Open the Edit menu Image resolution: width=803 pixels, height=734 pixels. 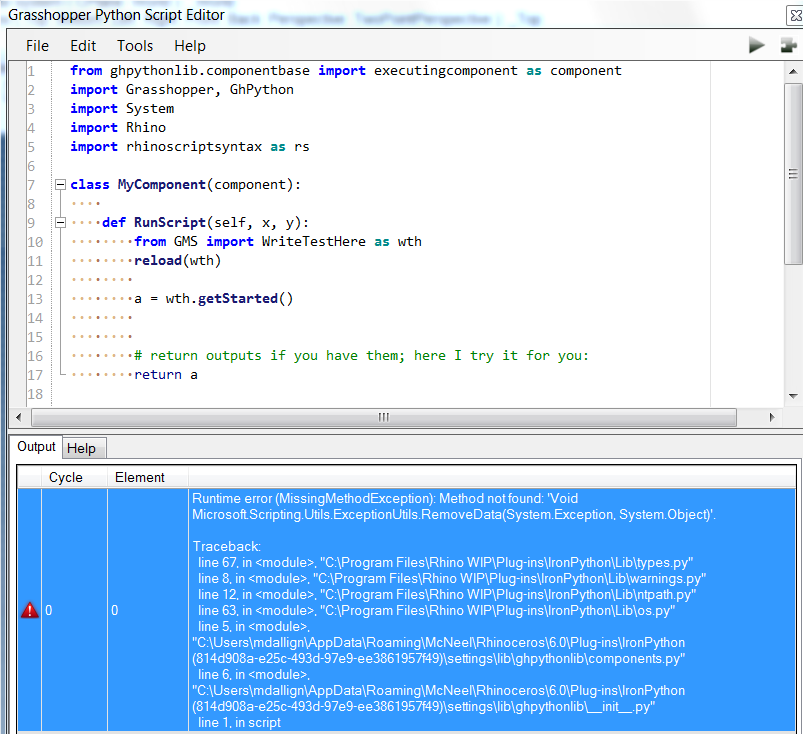[83, 45]
